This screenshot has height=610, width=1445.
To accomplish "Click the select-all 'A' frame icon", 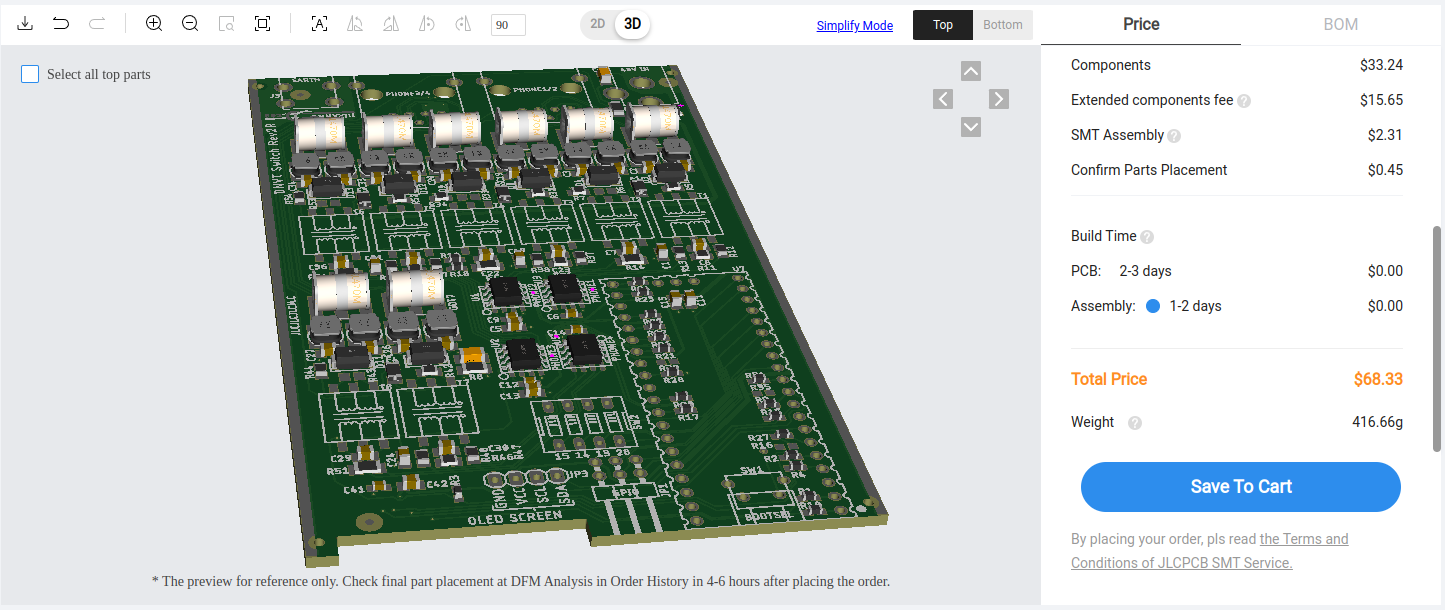I will pos(319,23).
